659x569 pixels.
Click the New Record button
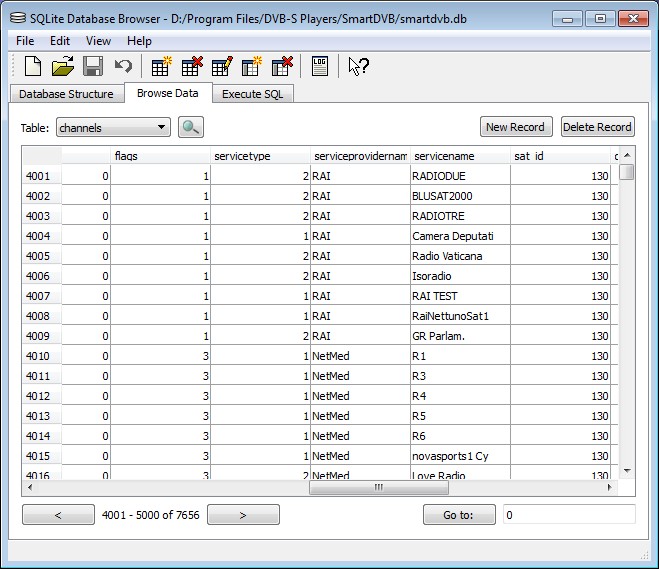[x=516, y=127]
